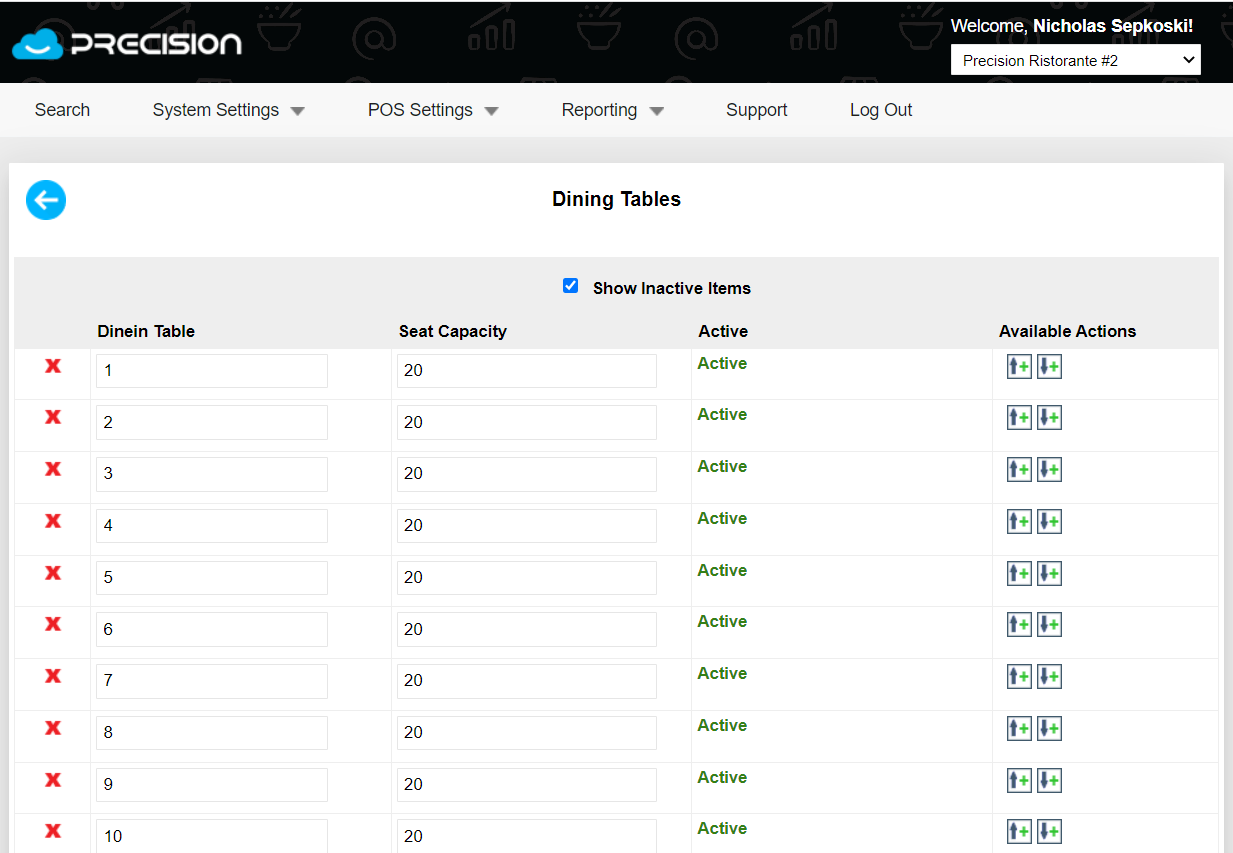Insert a row below table 5

[1049, 574]
